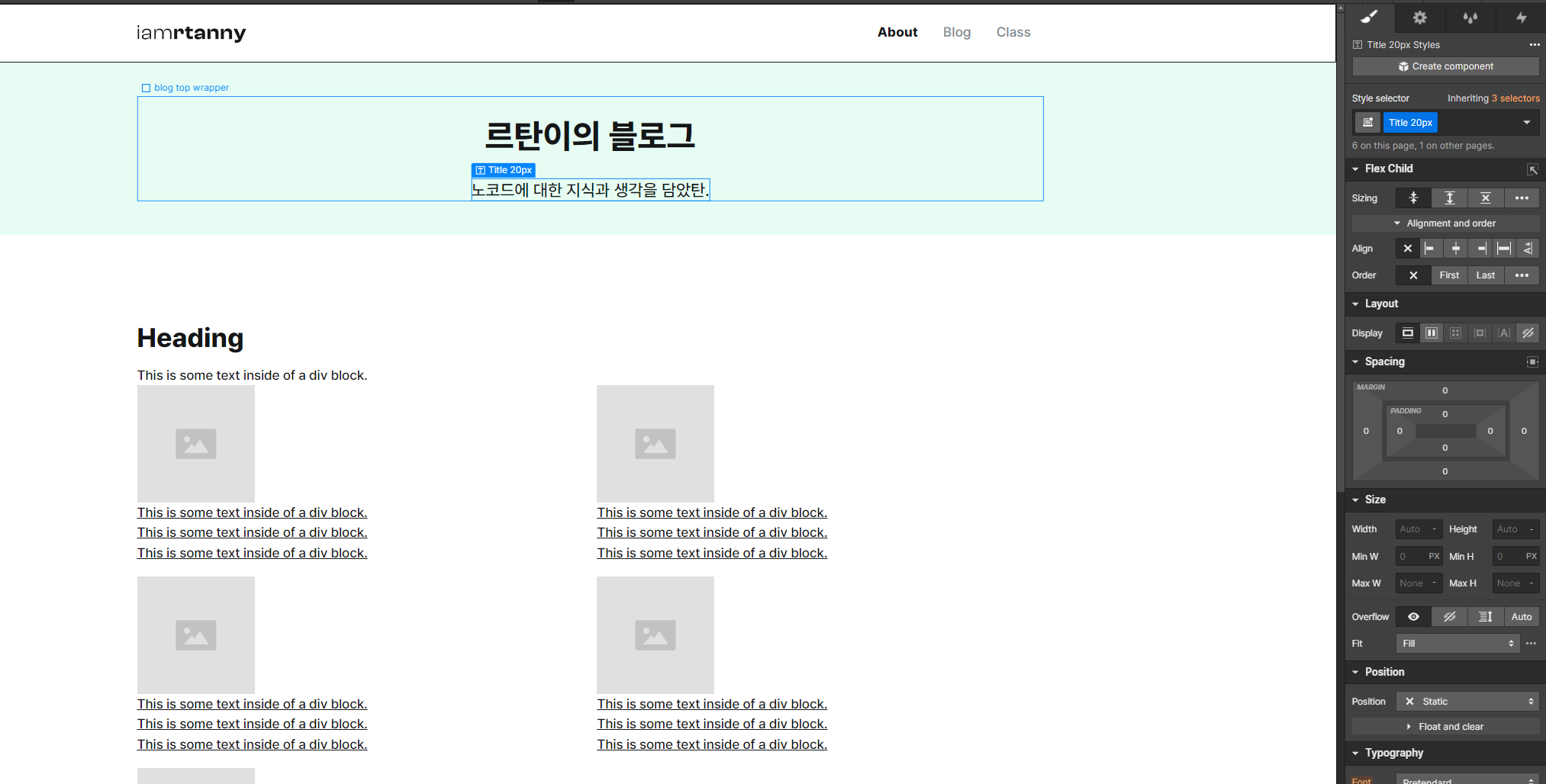The image size is (1546, 784).
Task: Set Display to none (hidden)
Action: [1528, 333]
